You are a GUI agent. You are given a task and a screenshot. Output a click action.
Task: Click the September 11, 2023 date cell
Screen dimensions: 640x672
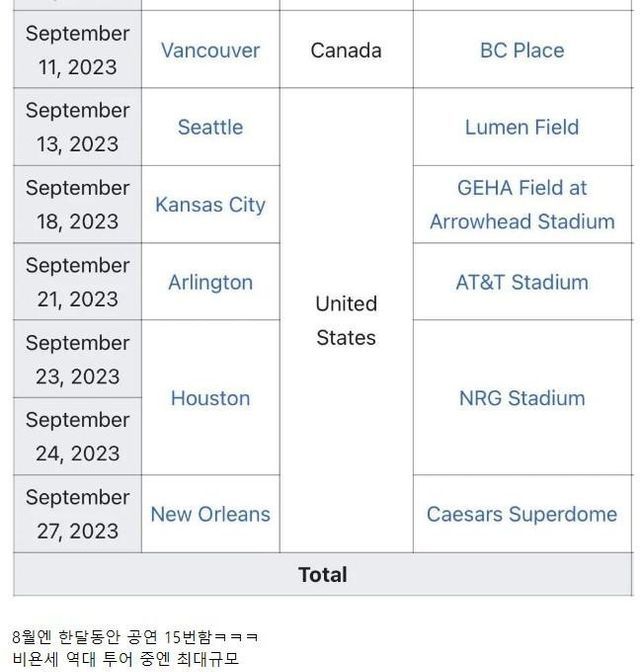click(77, 50)
